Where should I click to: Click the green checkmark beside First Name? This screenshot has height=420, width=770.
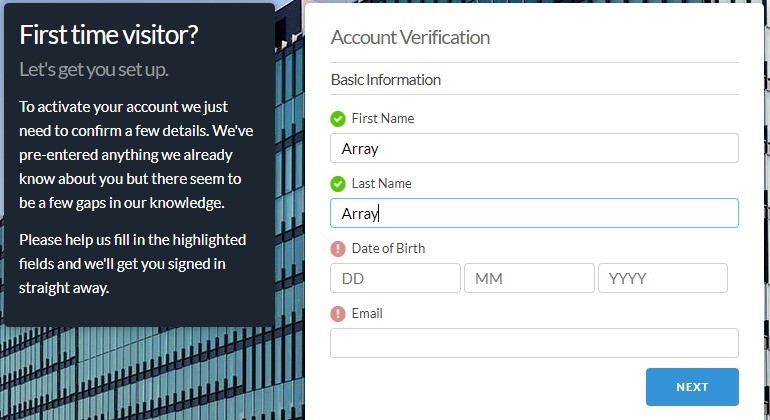point(338,119)
